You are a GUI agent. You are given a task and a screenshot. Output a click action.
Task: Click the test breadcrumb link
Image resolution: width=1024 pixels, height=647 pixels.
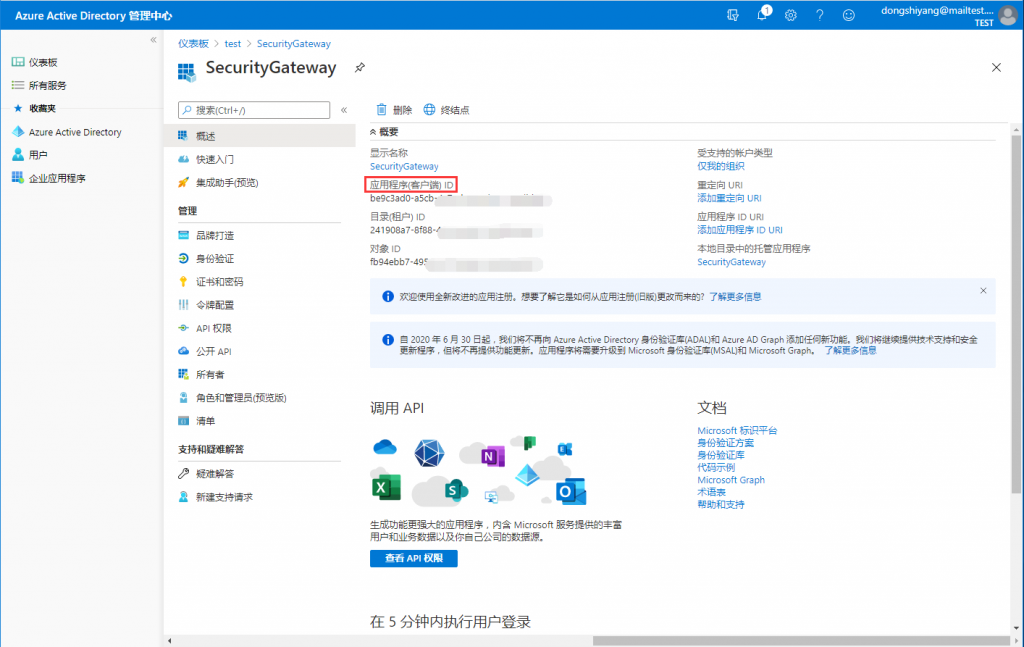[232, 44]
